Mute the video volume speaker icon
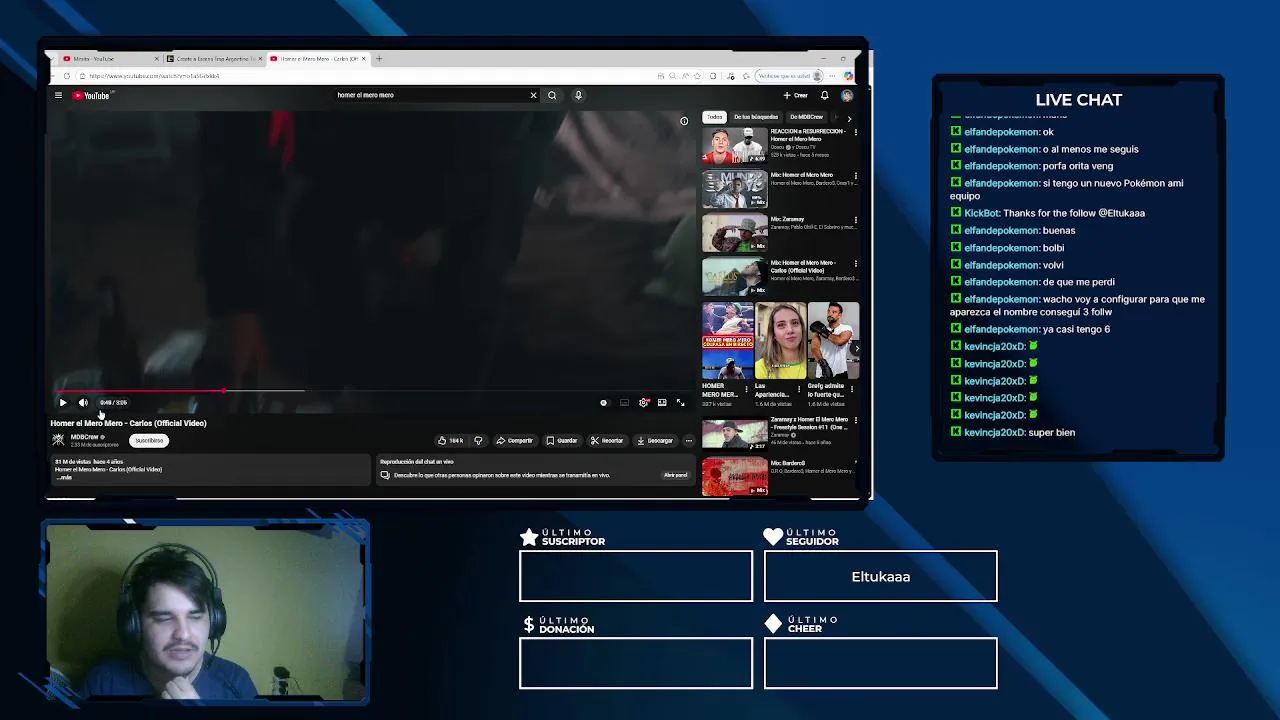 pos(83,402)
